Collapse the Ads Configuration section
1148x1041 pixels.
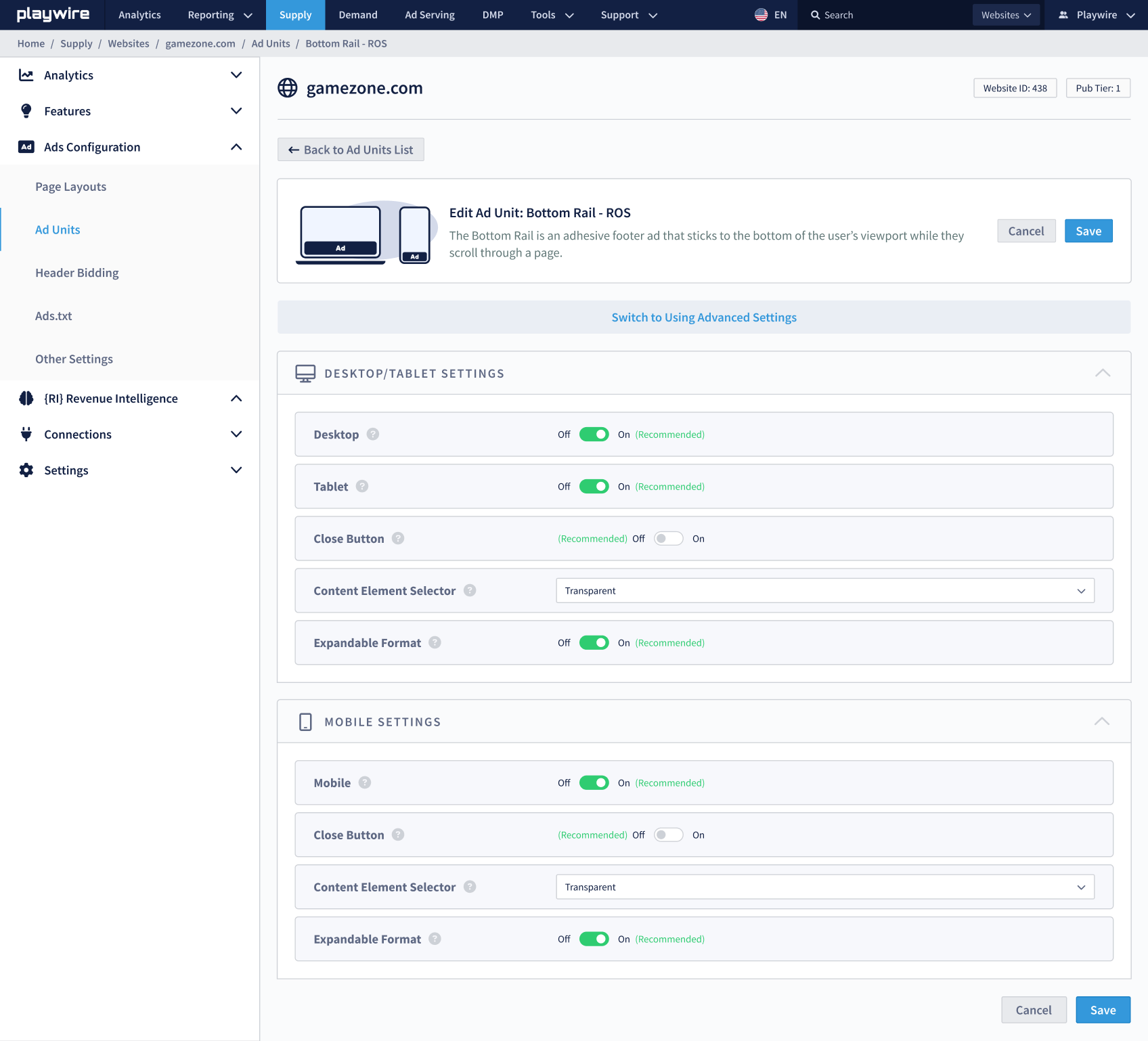coord(236,147)
